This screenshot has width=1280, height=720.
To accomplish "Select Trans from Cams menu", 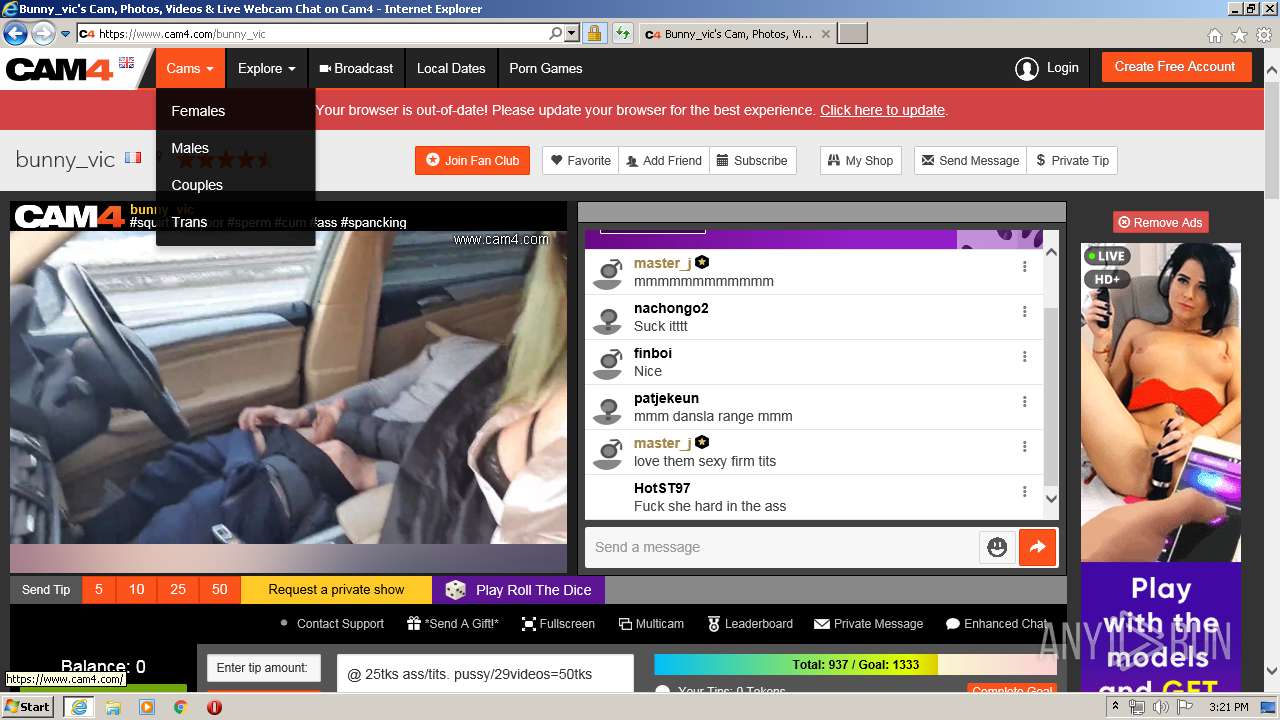I will (x=189, y=222).
